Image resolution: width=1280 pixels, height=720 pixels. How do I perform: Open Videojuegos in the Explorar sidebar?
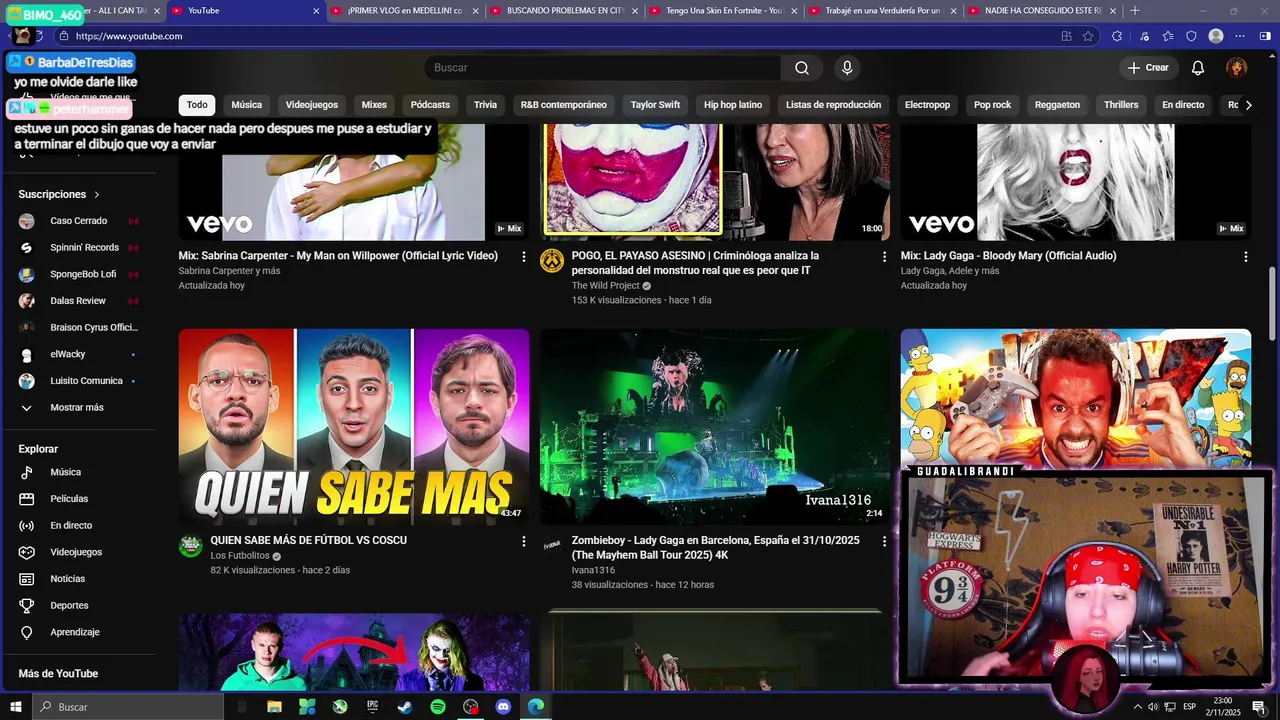pyautogui.click(x=77, y=552)
